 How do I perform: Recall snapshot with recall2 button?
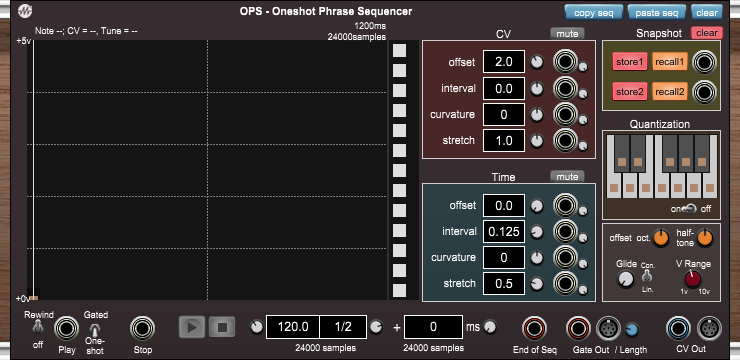pyautogui.click(x=670, y=92)
